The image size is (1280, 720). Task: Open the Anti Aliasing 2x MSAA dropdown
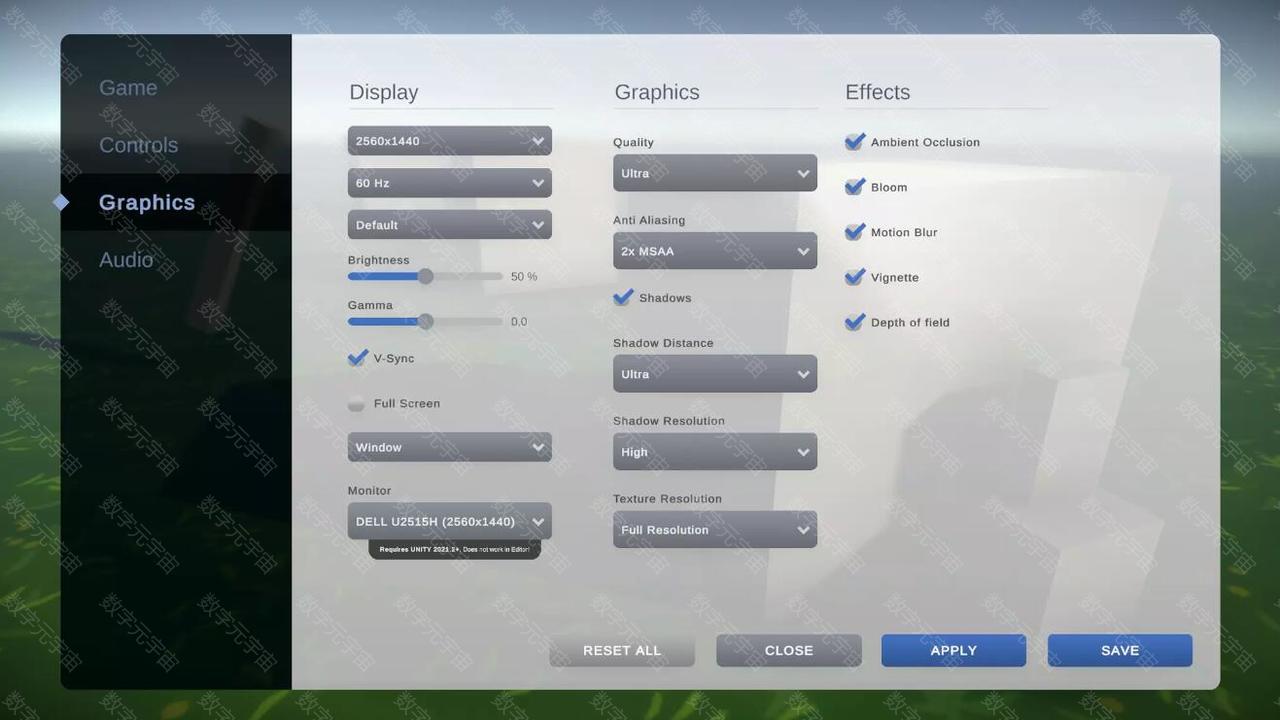[715, 251]
